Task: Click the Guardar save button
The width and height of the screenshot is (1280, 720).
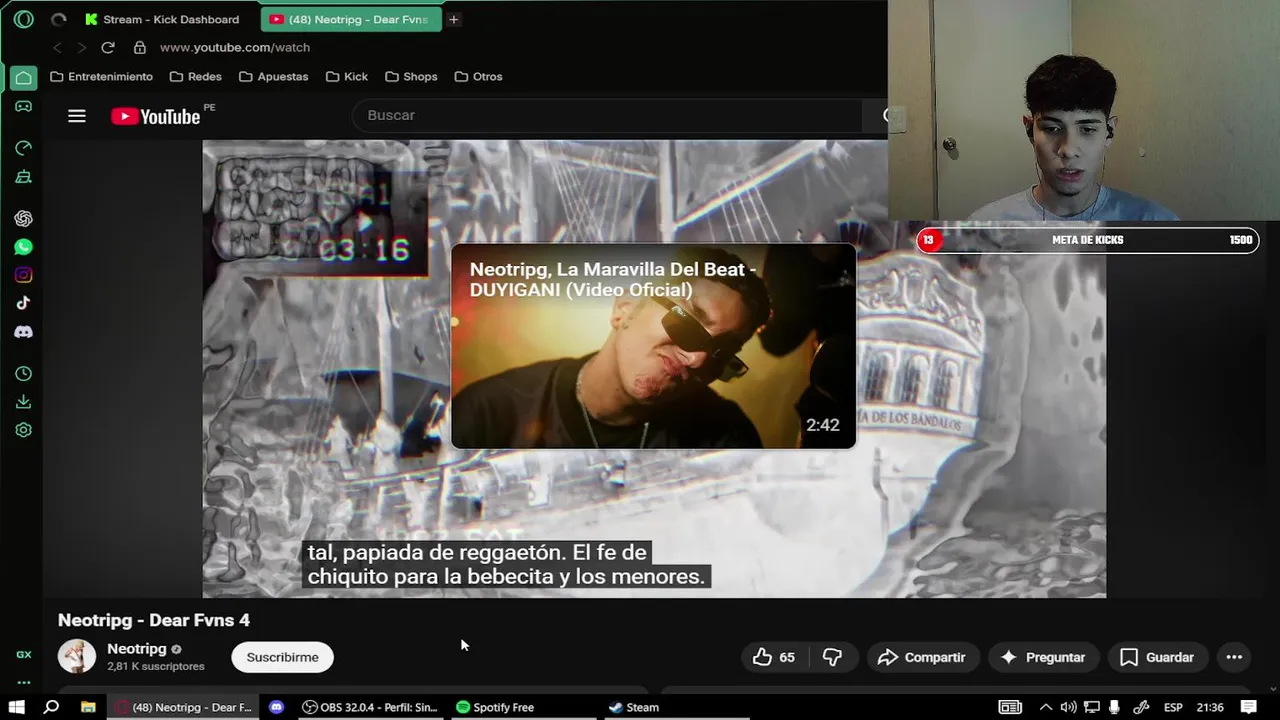Action: click(x=1157, y=657)
